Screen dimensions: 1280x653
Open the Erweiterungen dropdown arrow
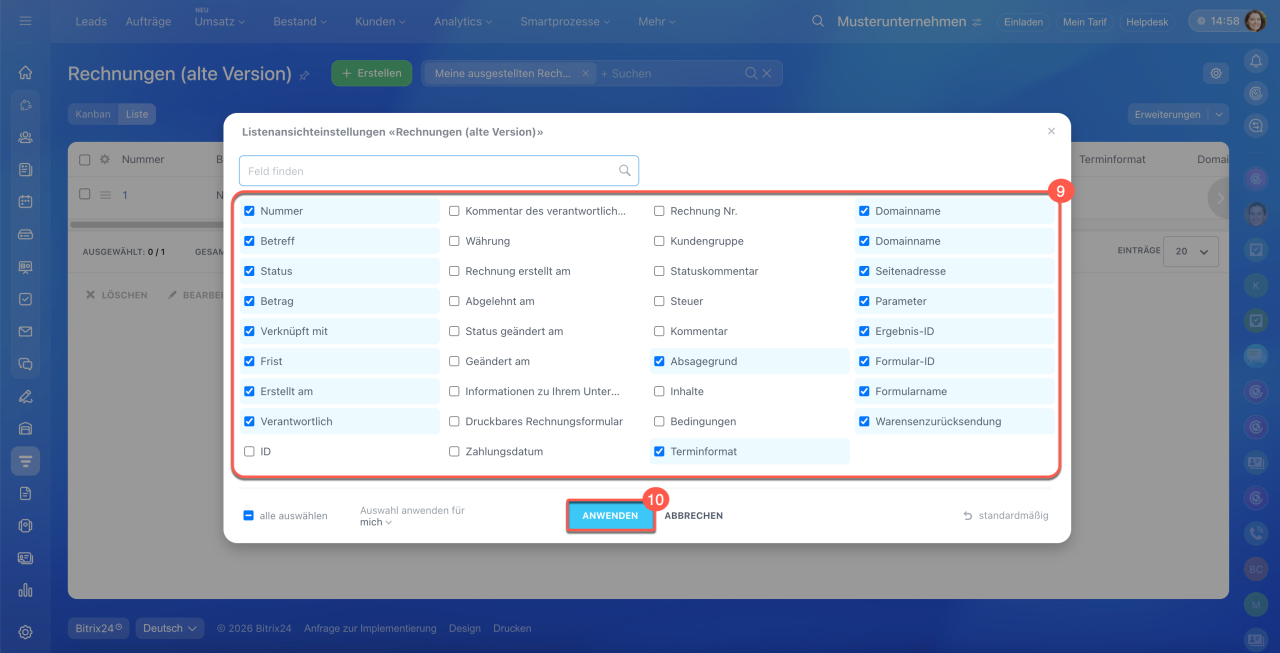(x=1218, y=114)
